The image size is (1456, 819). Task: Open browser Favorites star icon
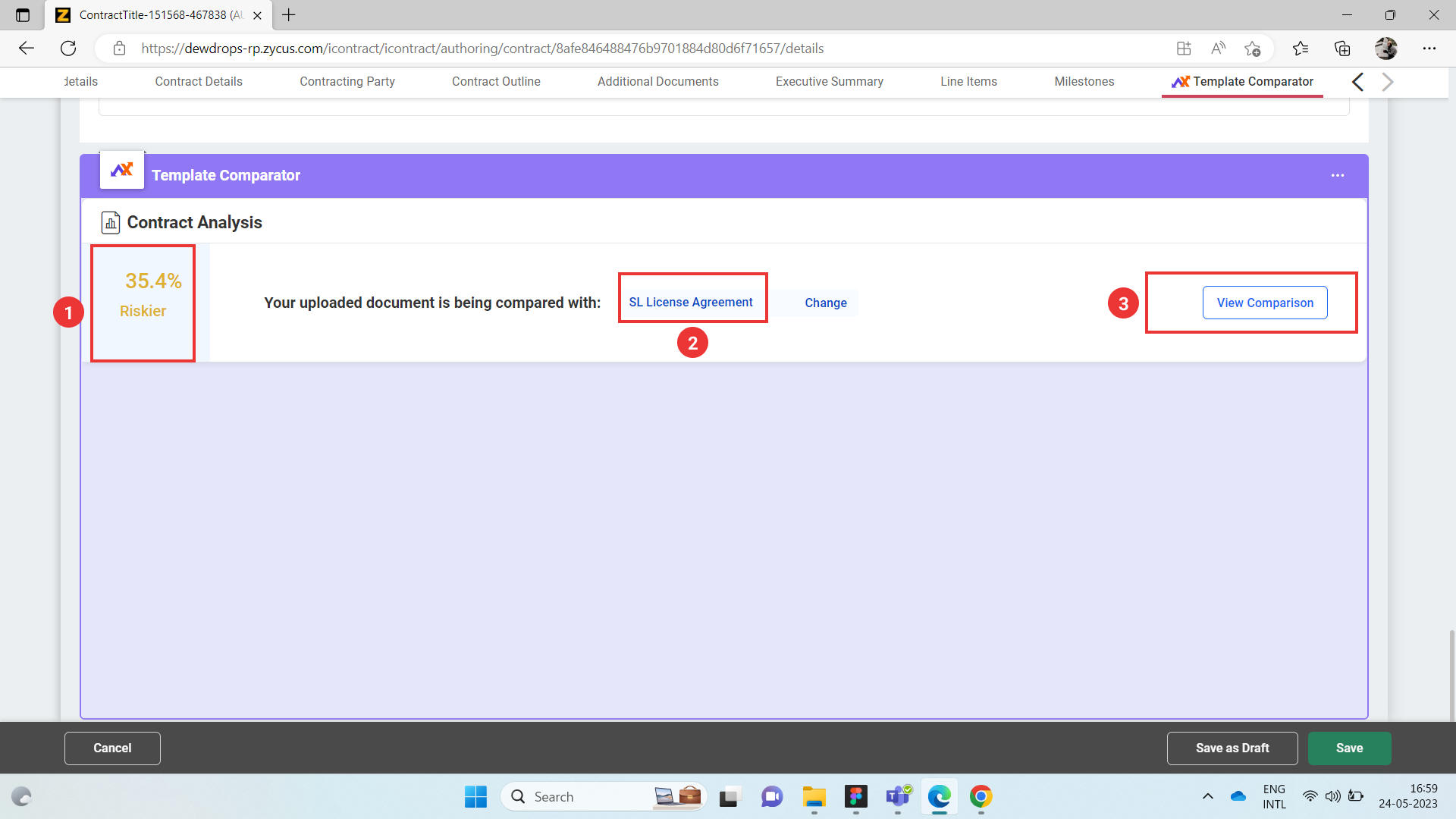[x=1300, y=49]
